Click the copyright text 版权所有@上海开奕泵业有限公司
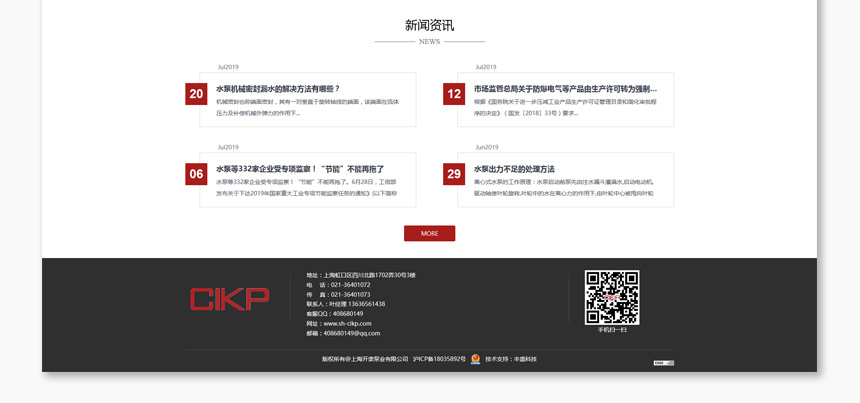This screenshot has width=860, height=403. click(365, 359)
